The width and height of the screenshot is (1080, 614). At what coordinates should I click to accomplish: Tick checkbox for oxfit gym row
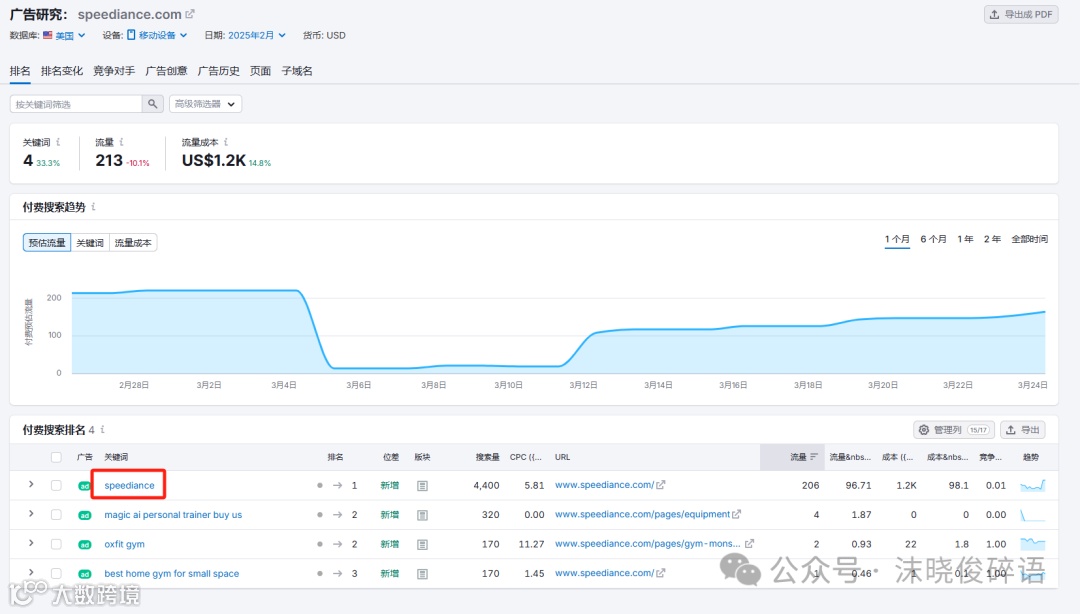(x=56, y=544)
